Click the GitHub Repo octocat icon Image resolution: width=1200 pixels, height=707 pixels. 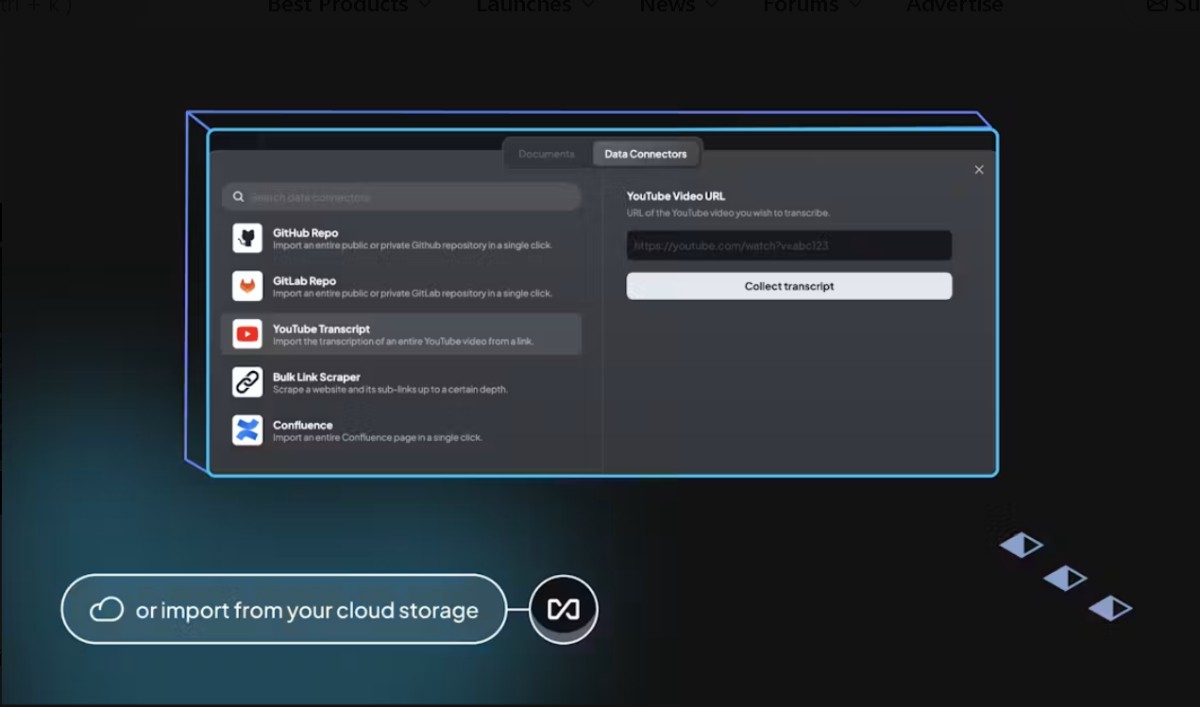pyautogui.click(x=247, y=238)
